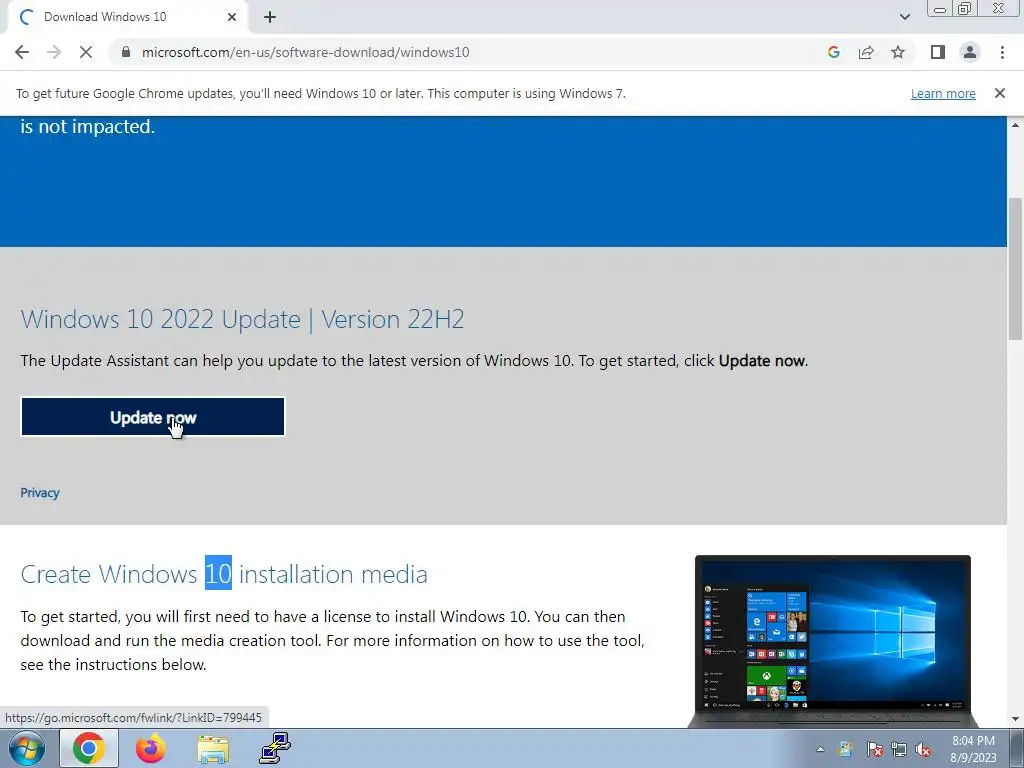Open the PuTTY taskbar icon
Screen dimensions: 1024x768
point(275,748)
